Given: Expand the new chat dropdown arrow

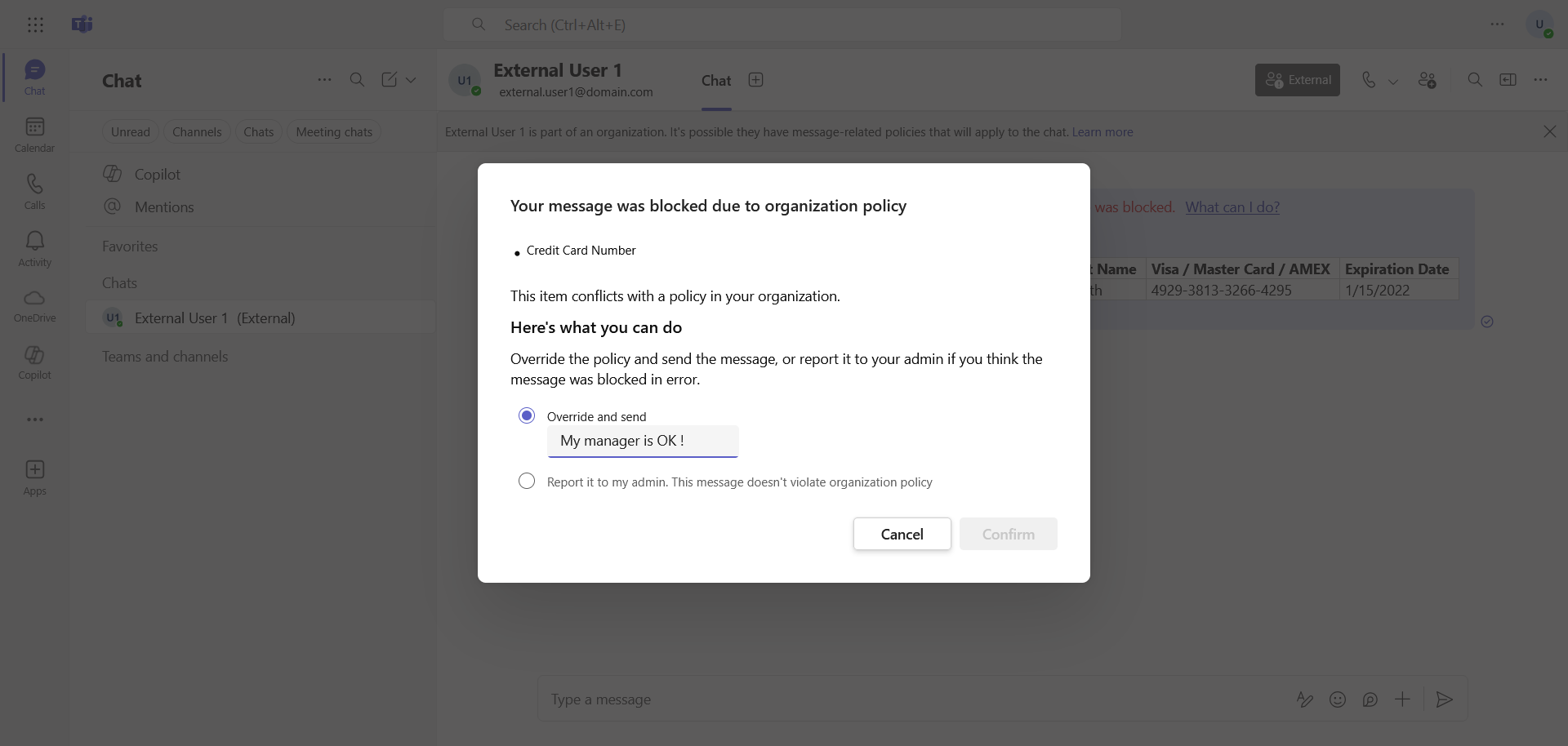Looking at the screenshot, I should click(411, 80).
